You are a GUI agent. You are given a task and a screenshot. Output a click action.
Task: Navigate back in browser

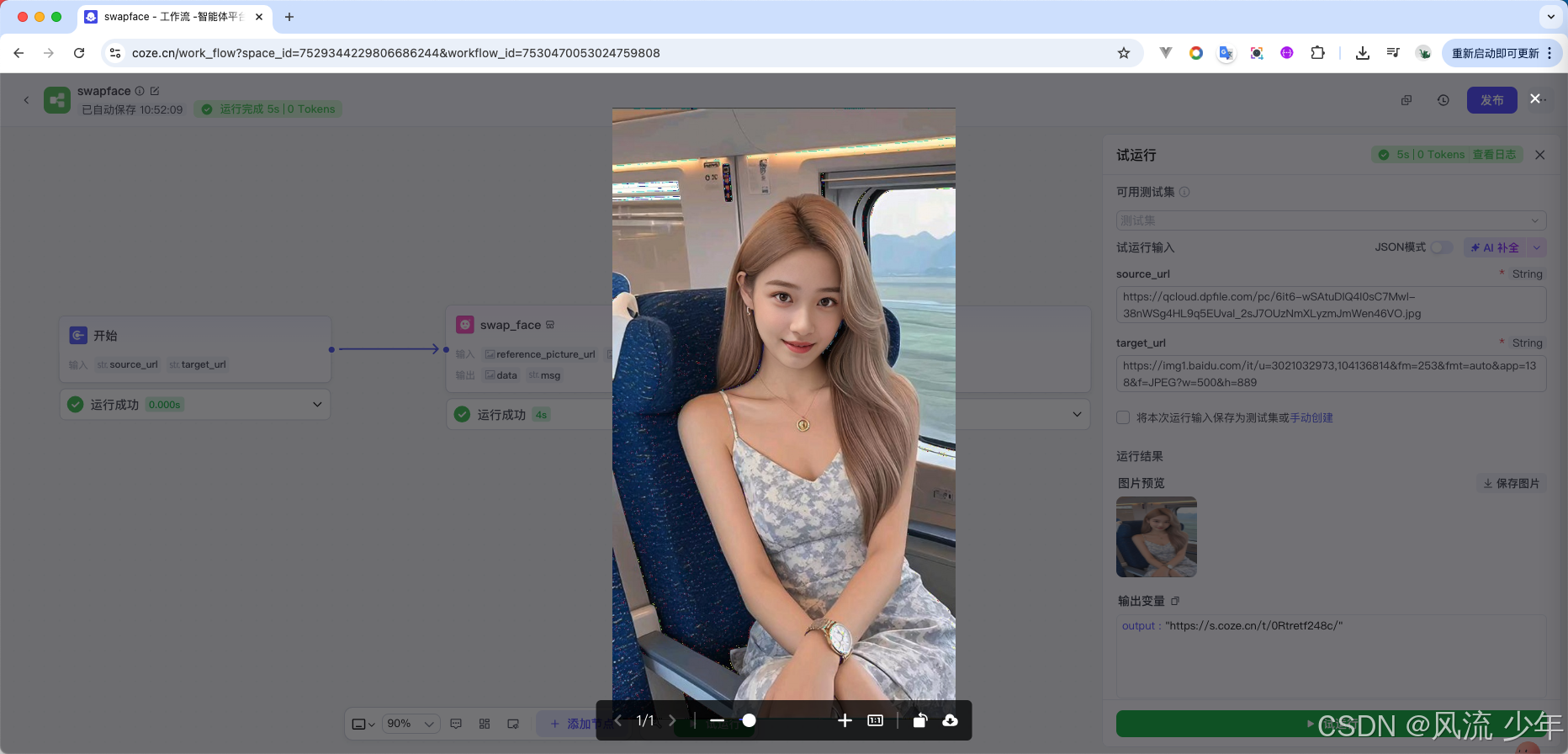tap(19, 53)
